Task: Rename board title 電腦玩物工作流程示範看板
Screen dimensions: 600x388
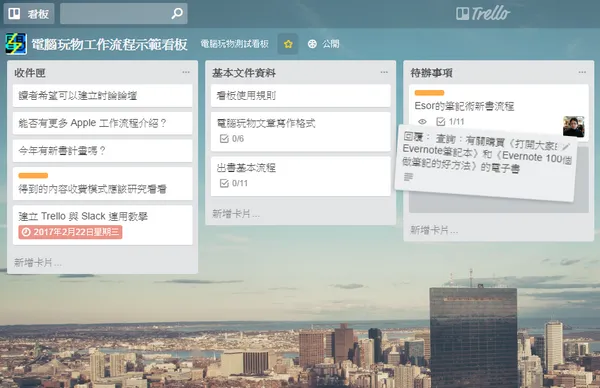Action: pos(109,44)
